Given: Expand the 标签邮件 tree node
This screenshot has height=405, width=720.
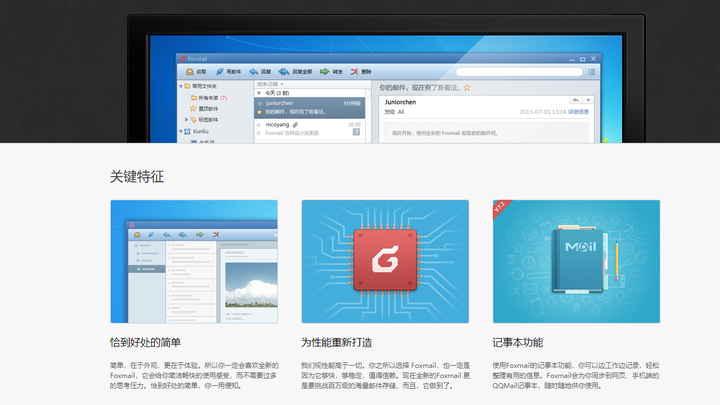Looking at the screenshot, I should click(x=186, y=119).
